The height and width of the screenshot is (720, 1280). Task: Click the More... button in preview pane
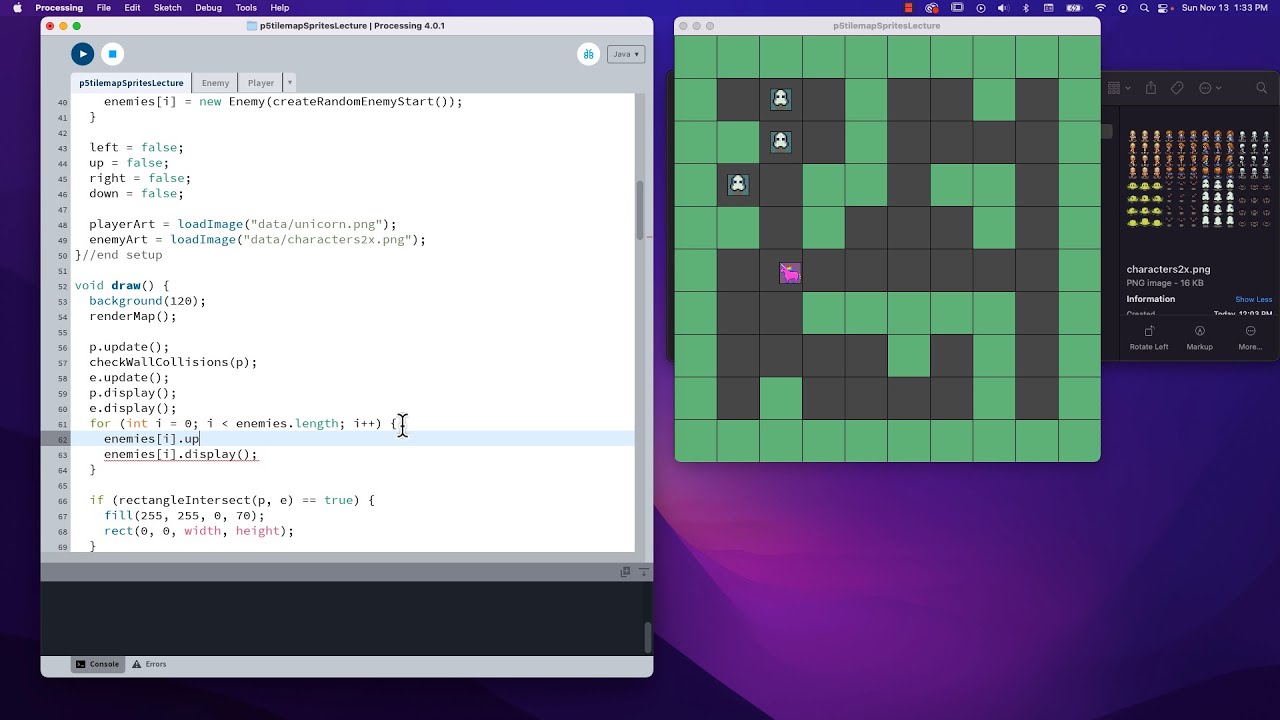point(1250,337)
